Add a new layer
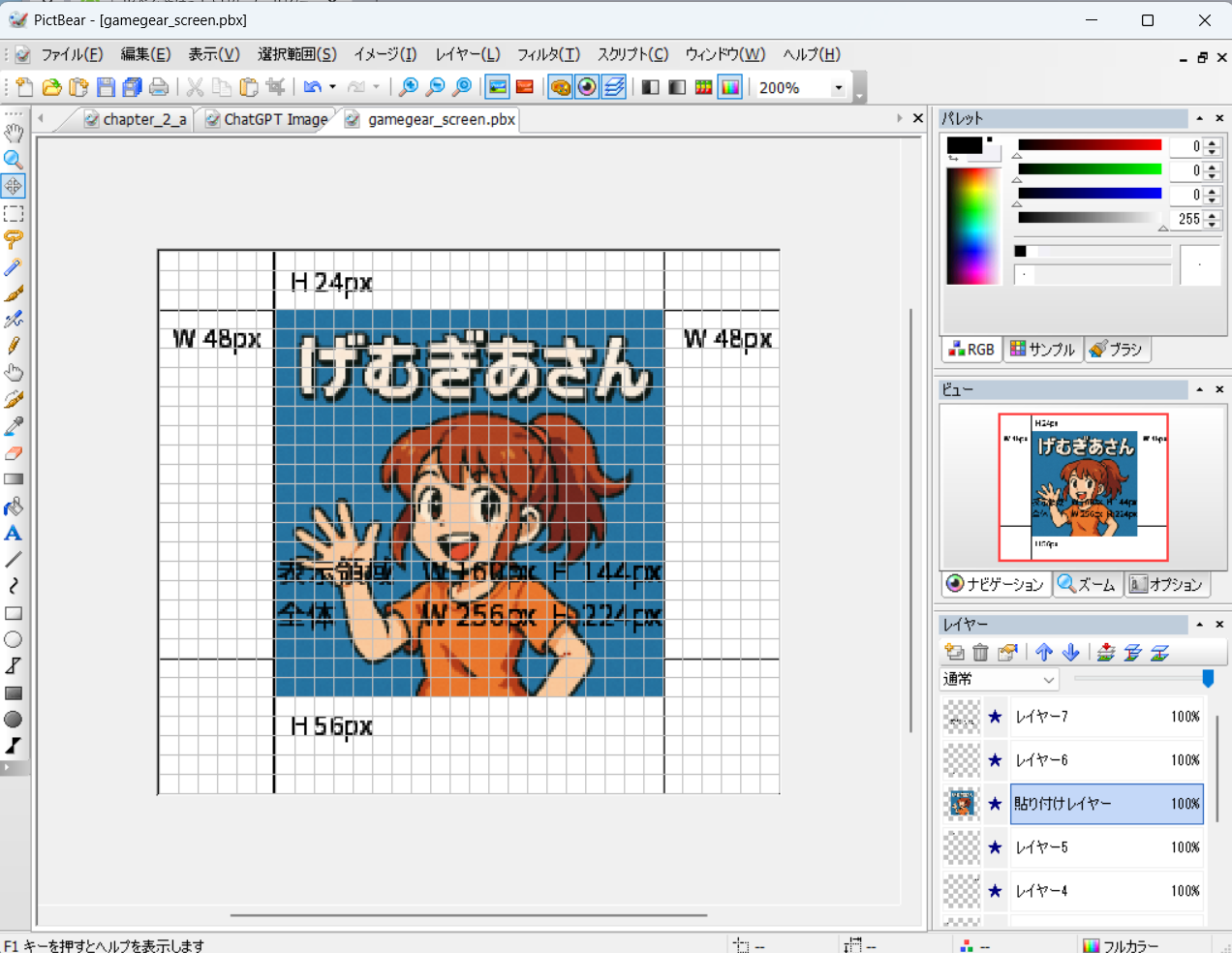This screenshot has width=1232, height=953. 954,653
